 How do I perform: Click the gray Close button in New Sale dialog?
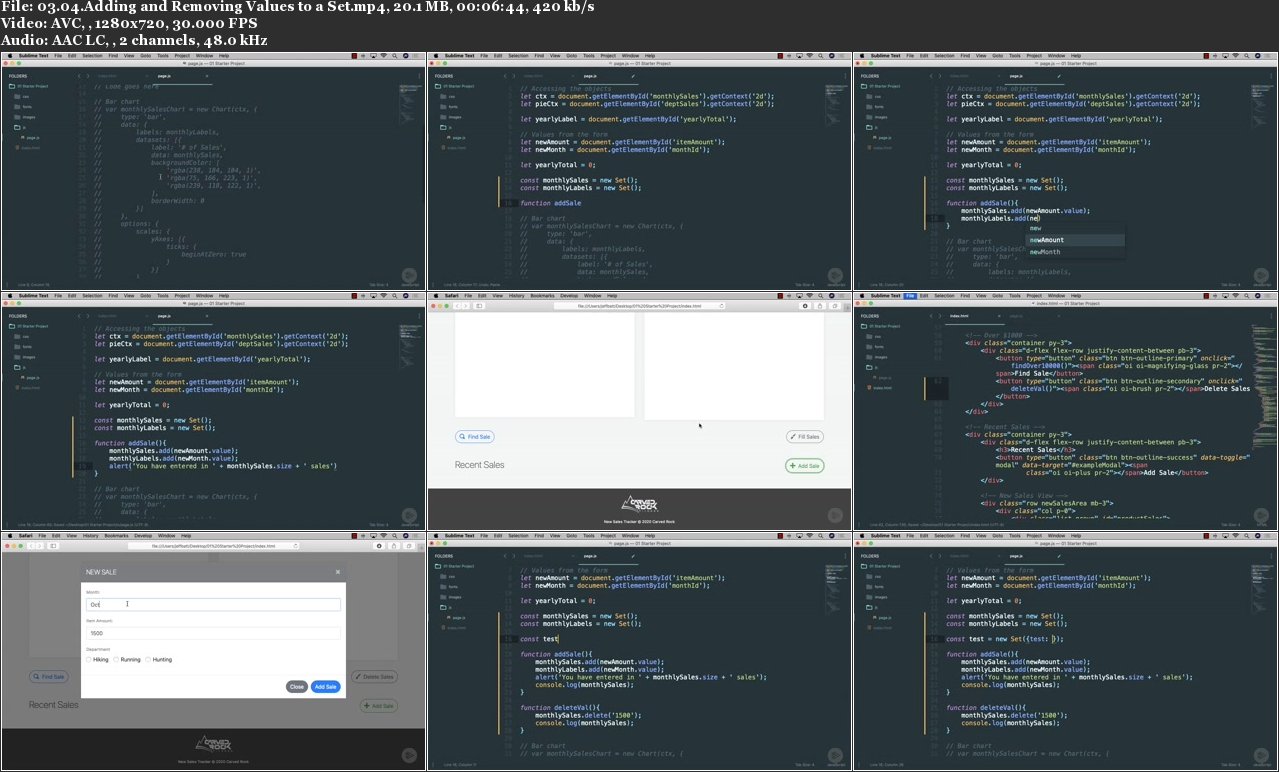296,687
